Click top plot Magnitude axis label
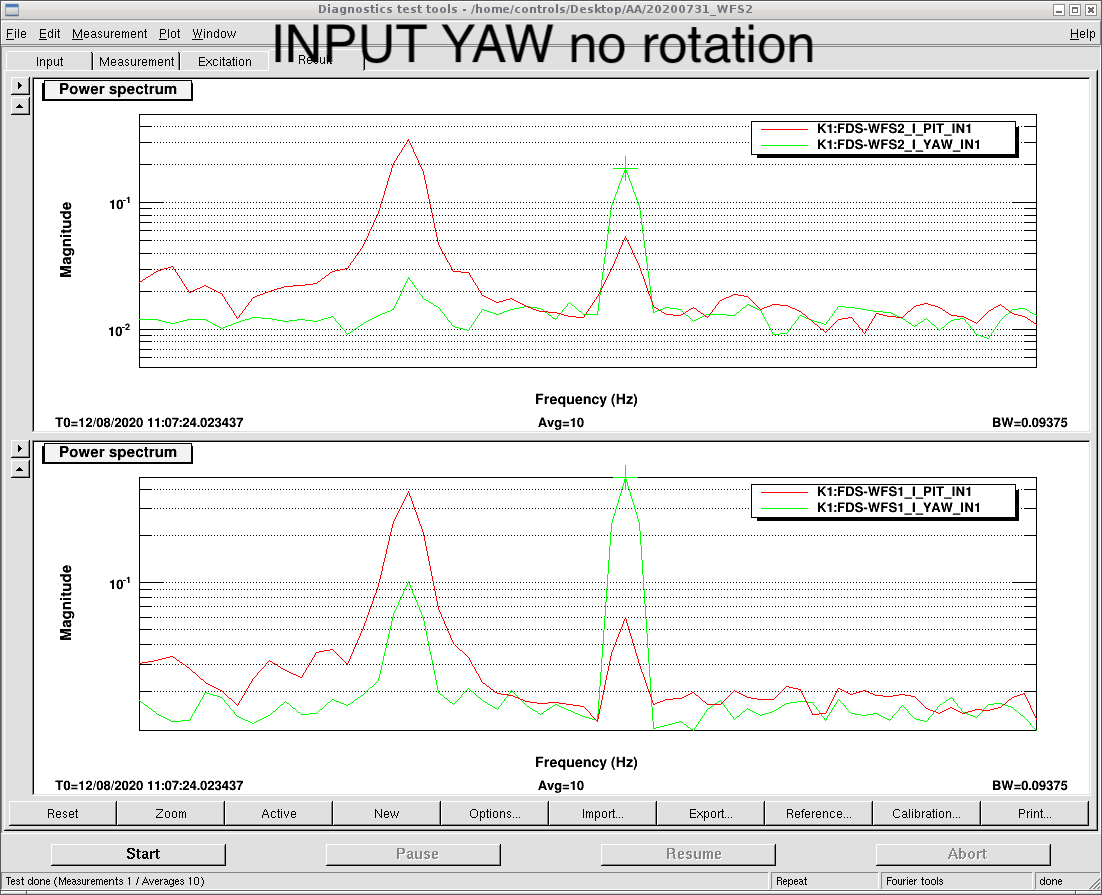 pos(66,240)
